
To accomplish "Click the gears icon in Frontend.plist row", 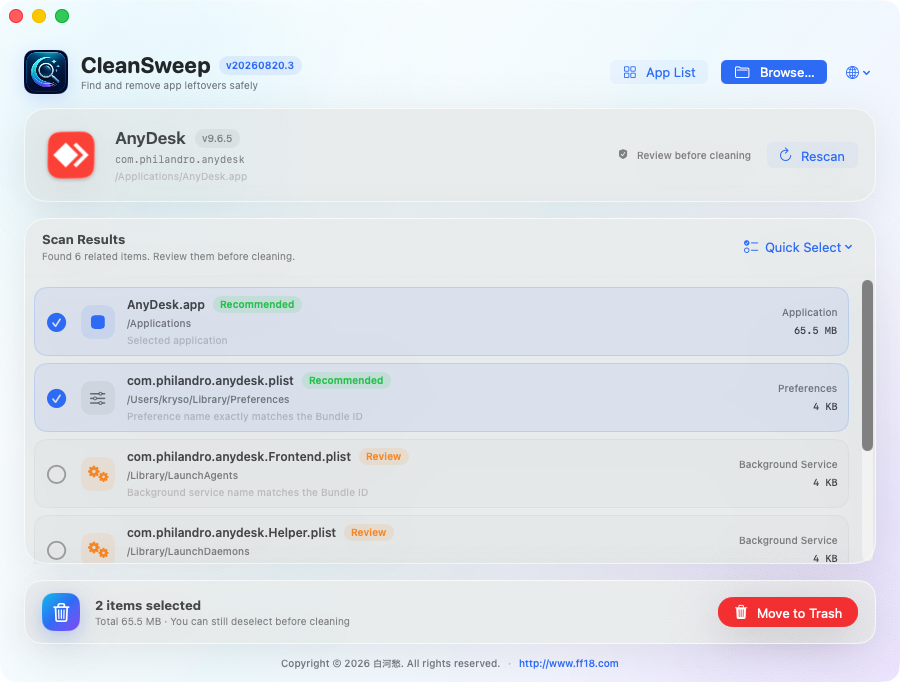I will tap(98, 474).
